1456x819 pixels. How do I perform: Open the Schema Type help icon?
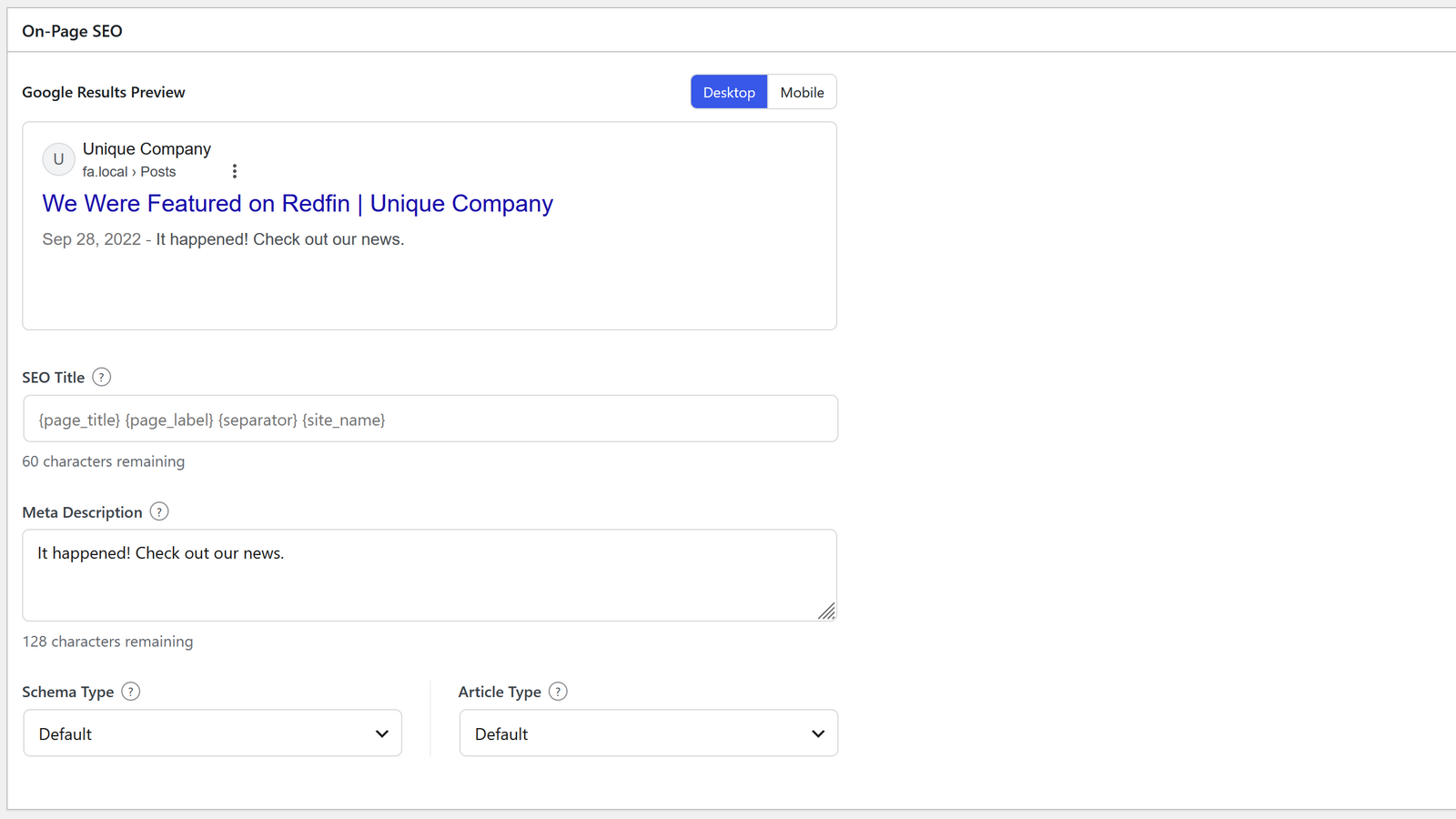(131, 692)
